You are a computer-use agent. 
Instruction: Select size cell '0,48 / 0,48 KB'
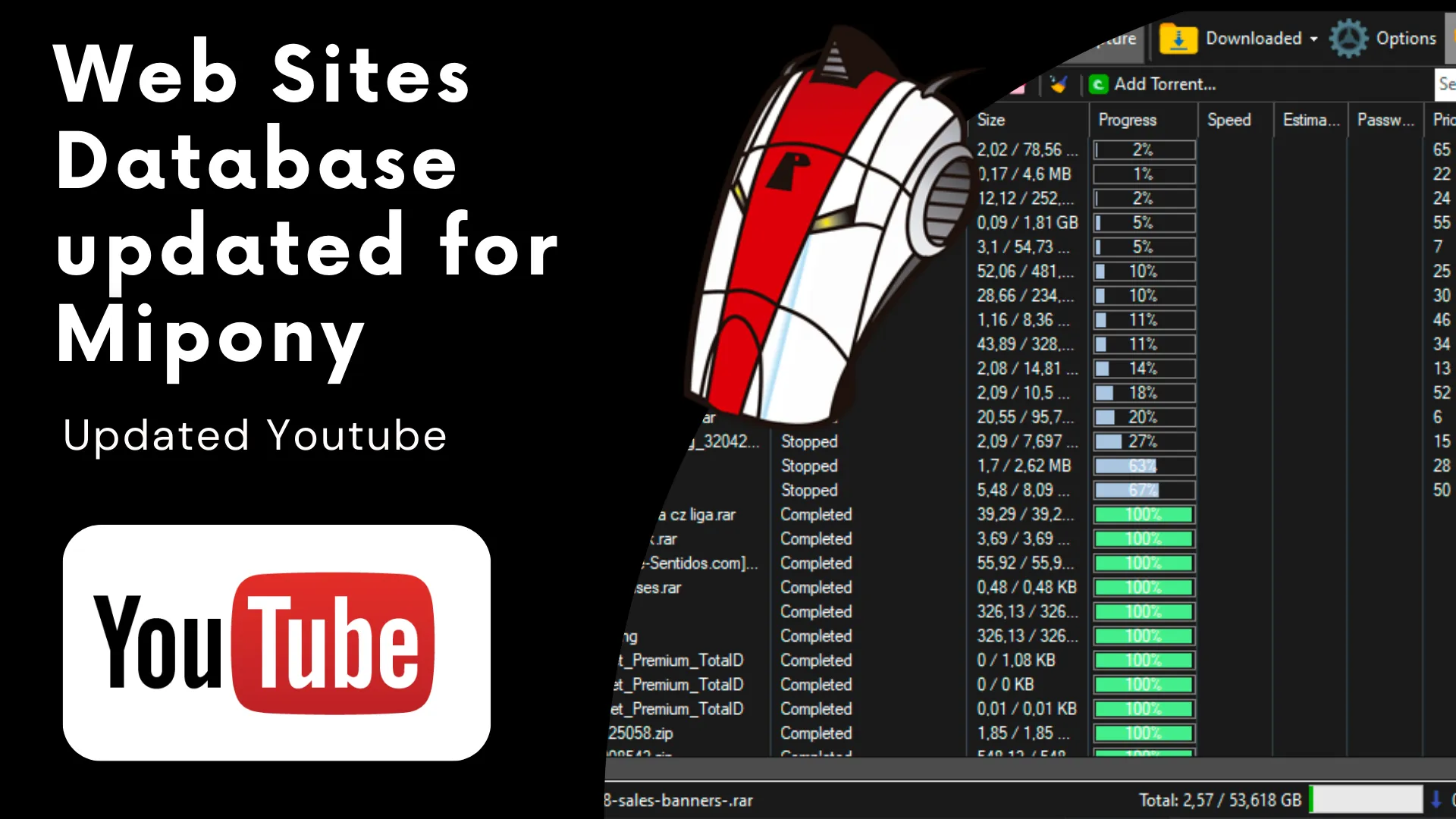tap(1027, 587)
